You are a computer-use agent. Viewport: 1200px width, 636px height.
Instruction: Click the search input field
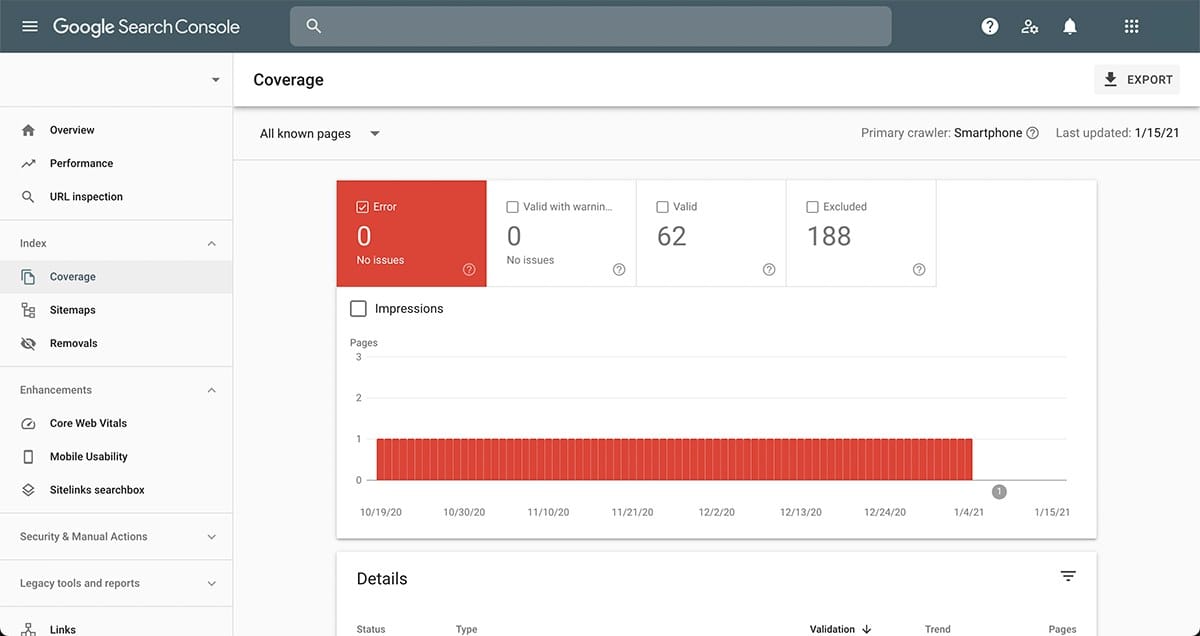point(590,26)
